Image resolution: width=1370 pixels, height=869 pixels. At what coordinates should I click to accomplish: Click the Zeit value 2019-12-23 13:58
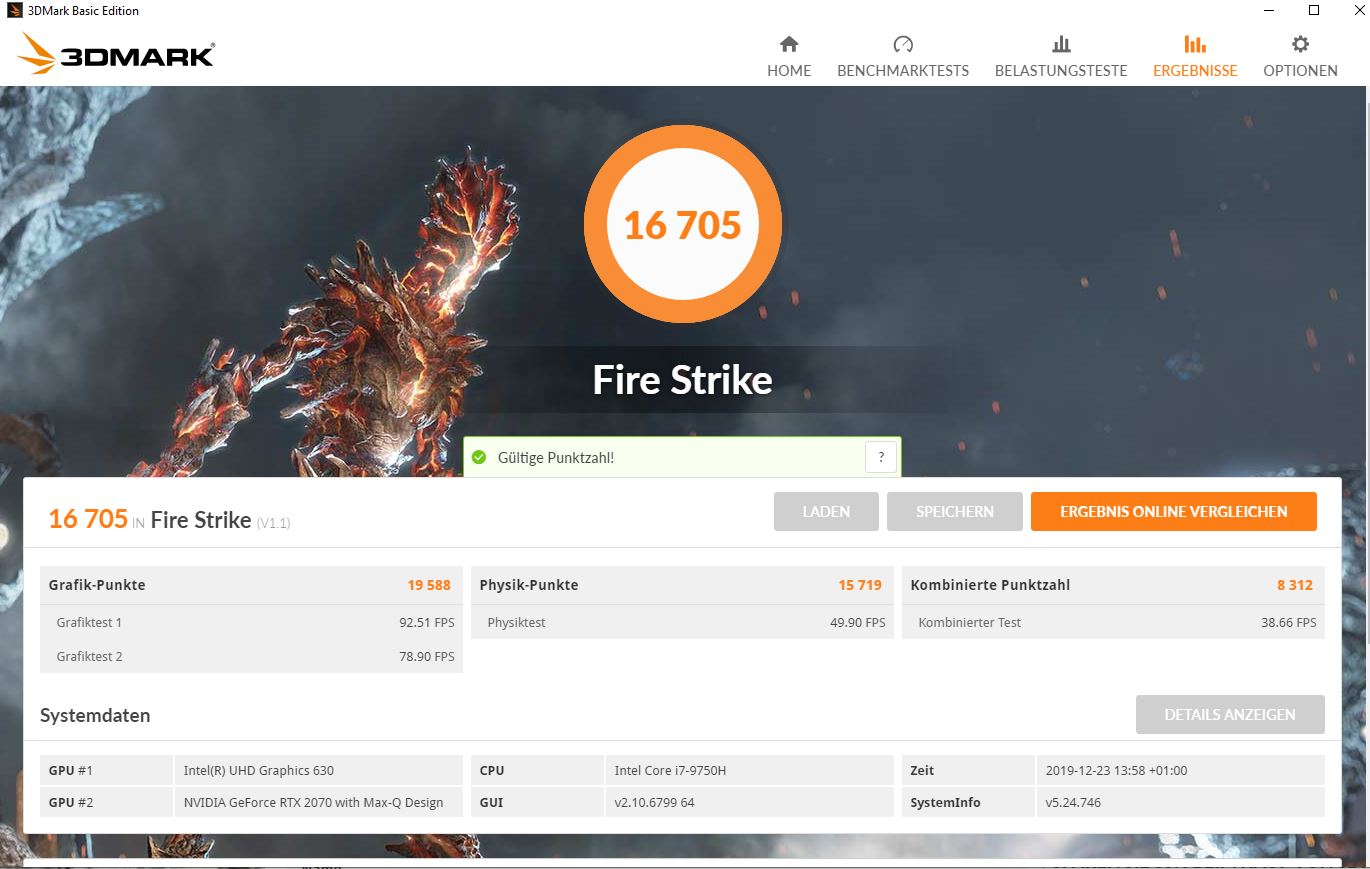(x=1116, y=770)
